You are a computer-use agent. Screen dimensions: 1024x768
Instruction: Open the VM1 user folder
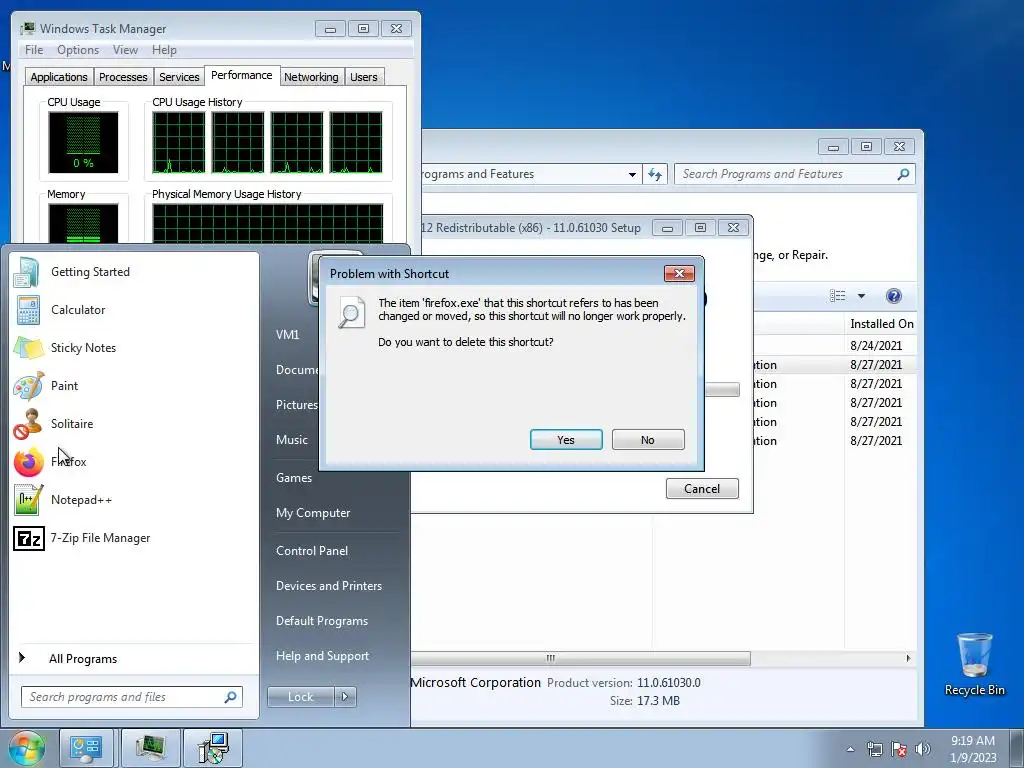[287, 334]
